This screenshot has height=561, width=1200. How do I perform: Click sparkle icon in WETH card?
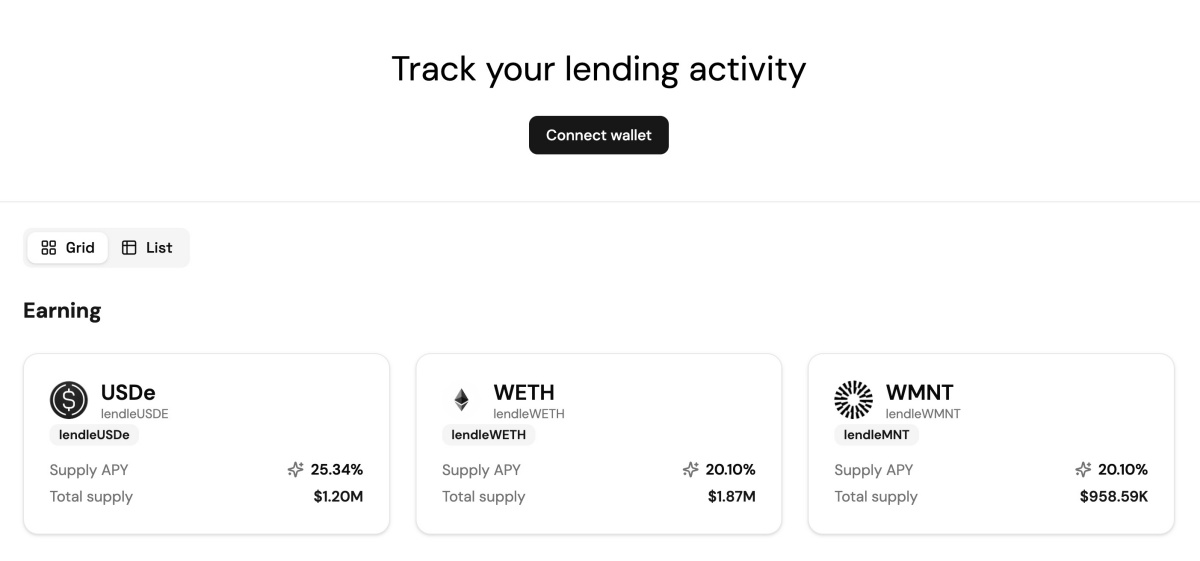pos(690,469)
